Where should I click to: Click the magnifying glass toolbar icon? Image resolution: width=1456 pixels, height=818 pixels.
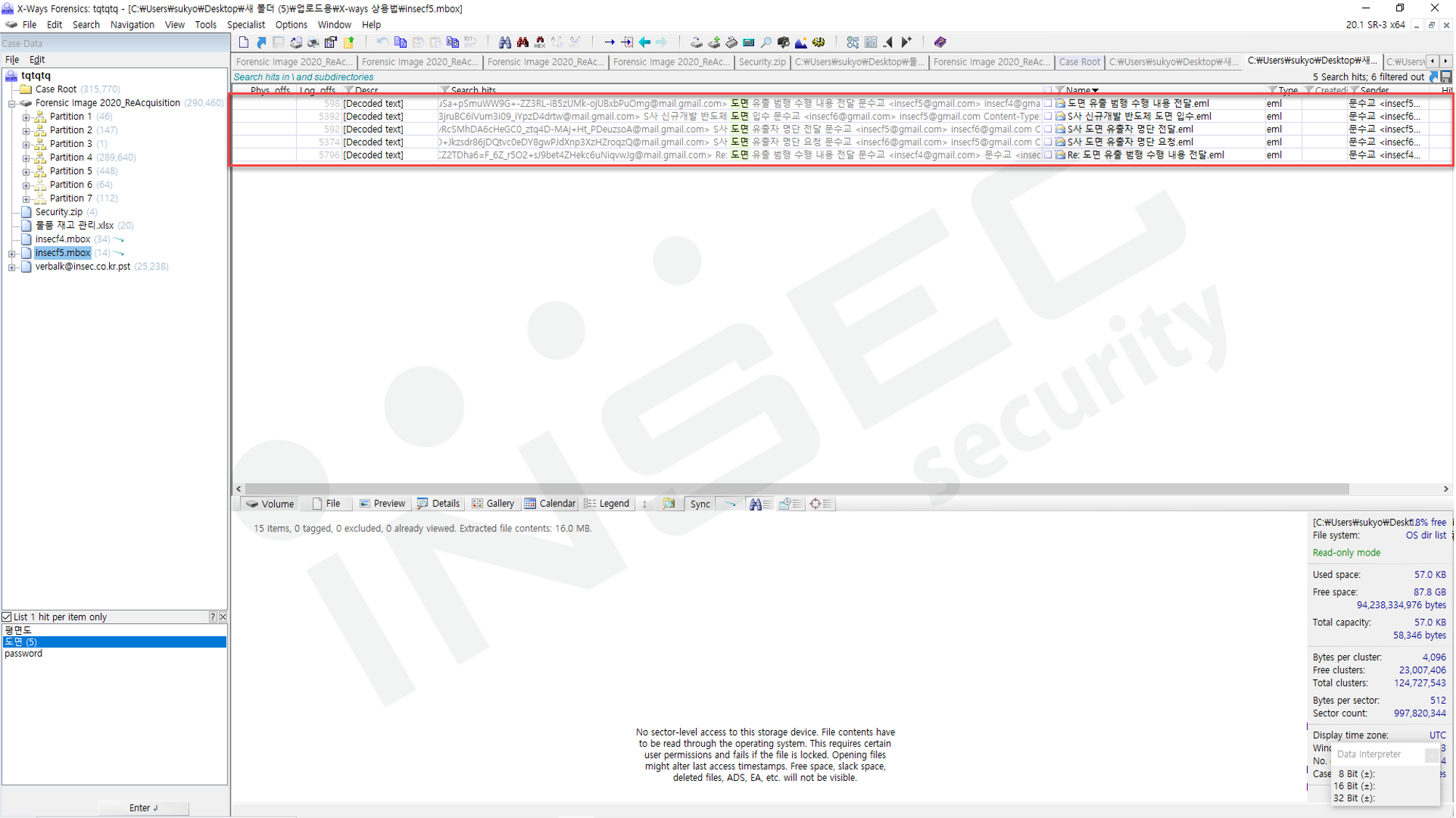point(766,42)
